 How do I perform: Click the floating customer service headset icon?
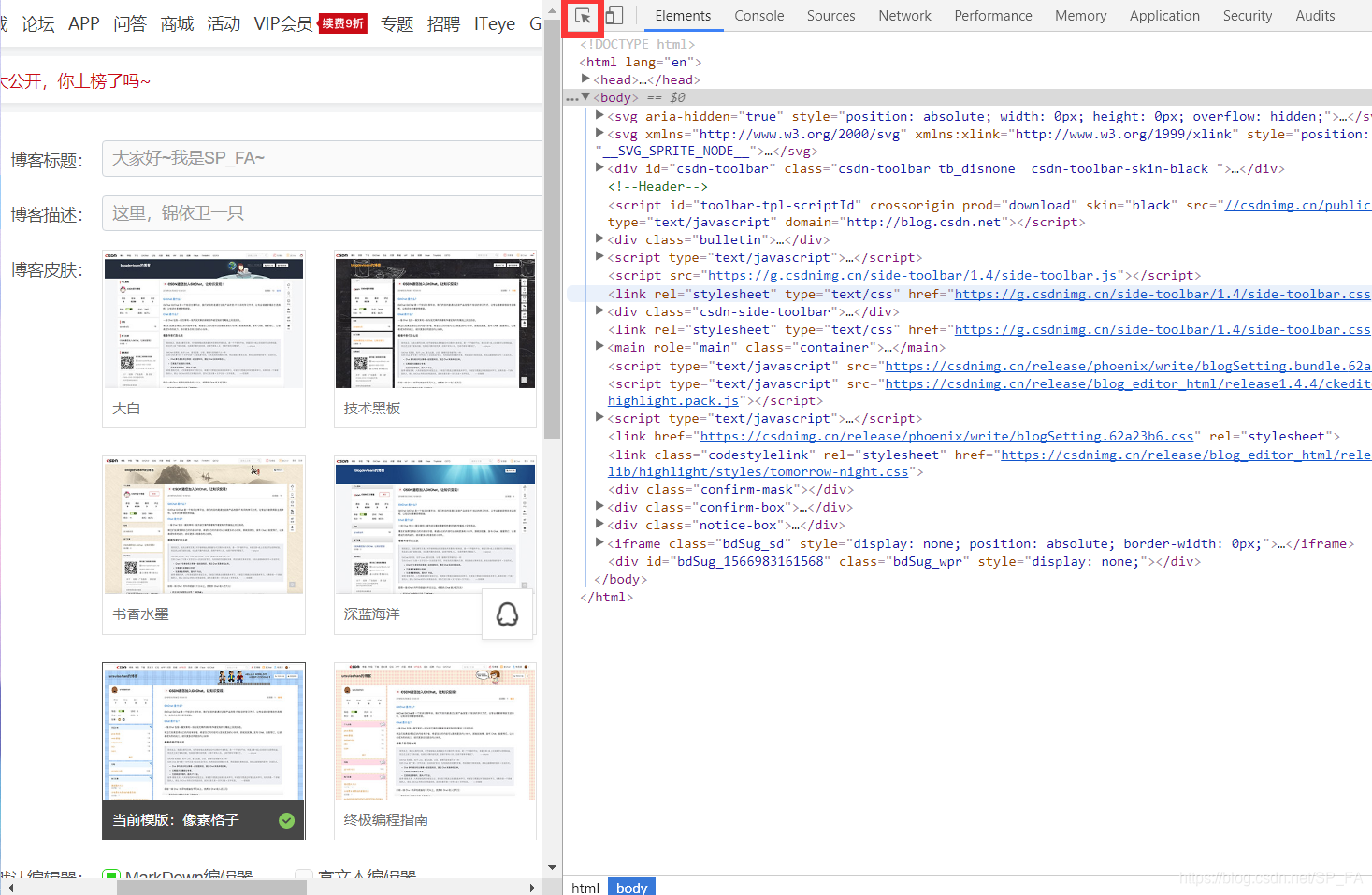(507, 614)
